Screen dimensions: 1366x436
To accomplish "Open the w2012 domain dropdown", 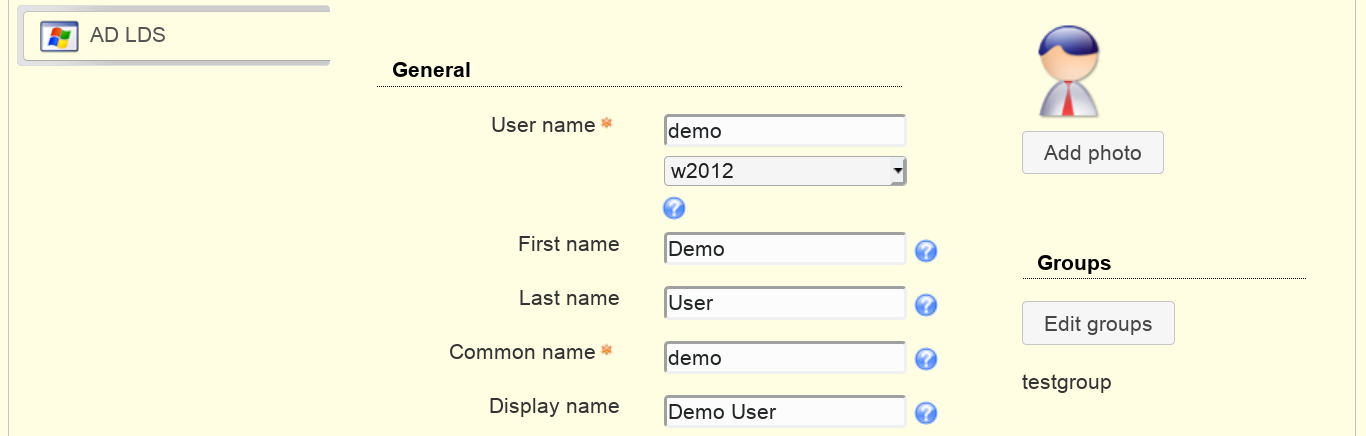I will point(785,171).
